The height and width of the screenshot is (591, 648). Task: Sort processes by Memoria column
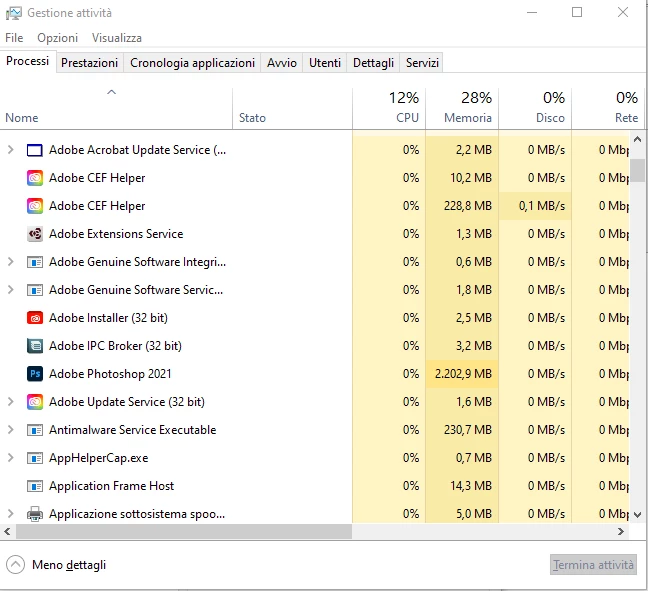tap(462, 108)
